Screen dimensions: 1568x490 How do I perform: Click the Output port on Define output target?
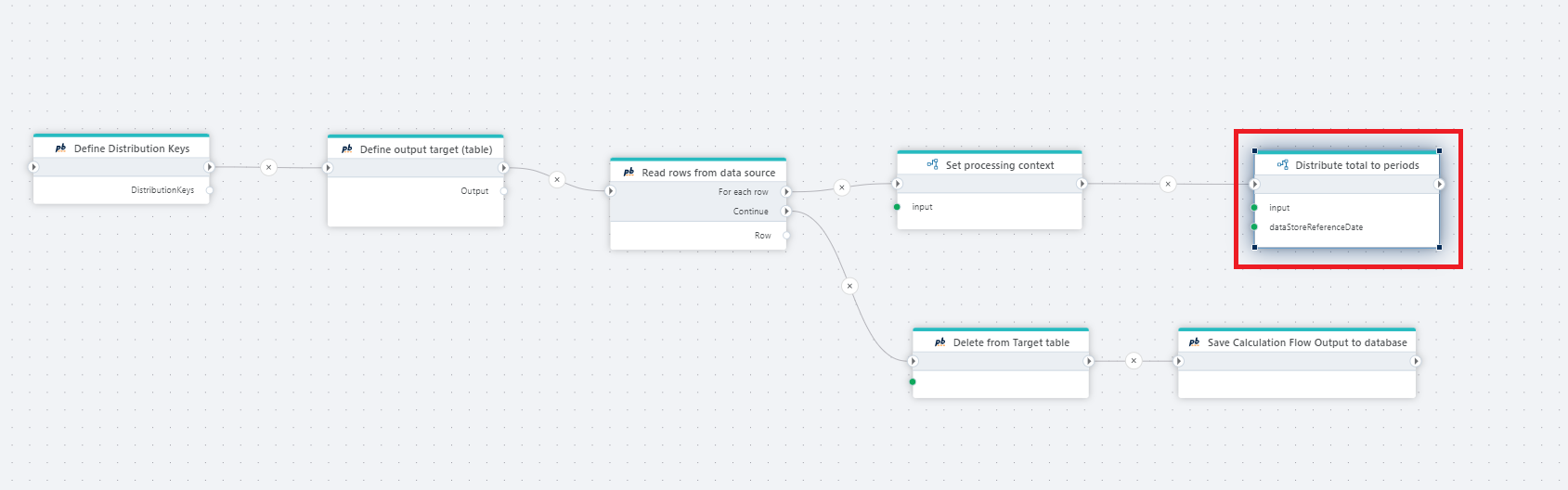click(504, 191)
